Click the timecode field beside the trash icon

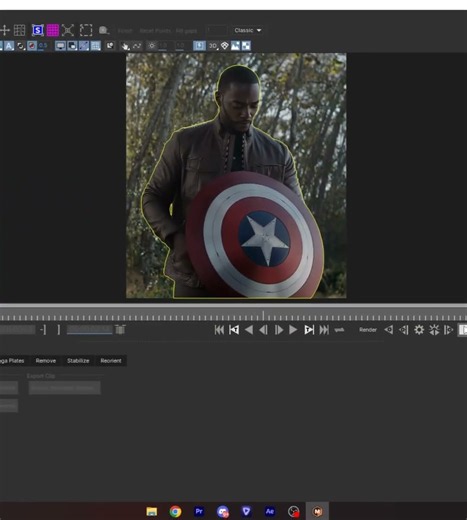pyautogui.click(x=89, y=330)
